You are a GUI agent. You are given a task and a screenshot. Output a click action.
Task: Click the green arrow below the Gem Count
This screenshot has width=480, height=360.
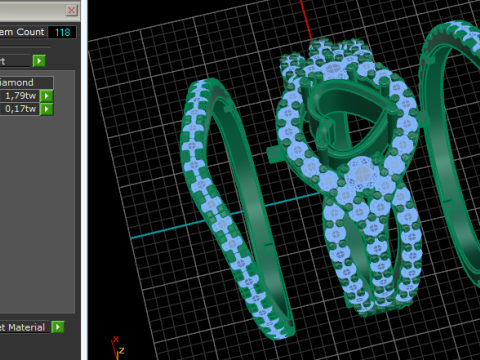pyautogui.click(x=39, y=61)
